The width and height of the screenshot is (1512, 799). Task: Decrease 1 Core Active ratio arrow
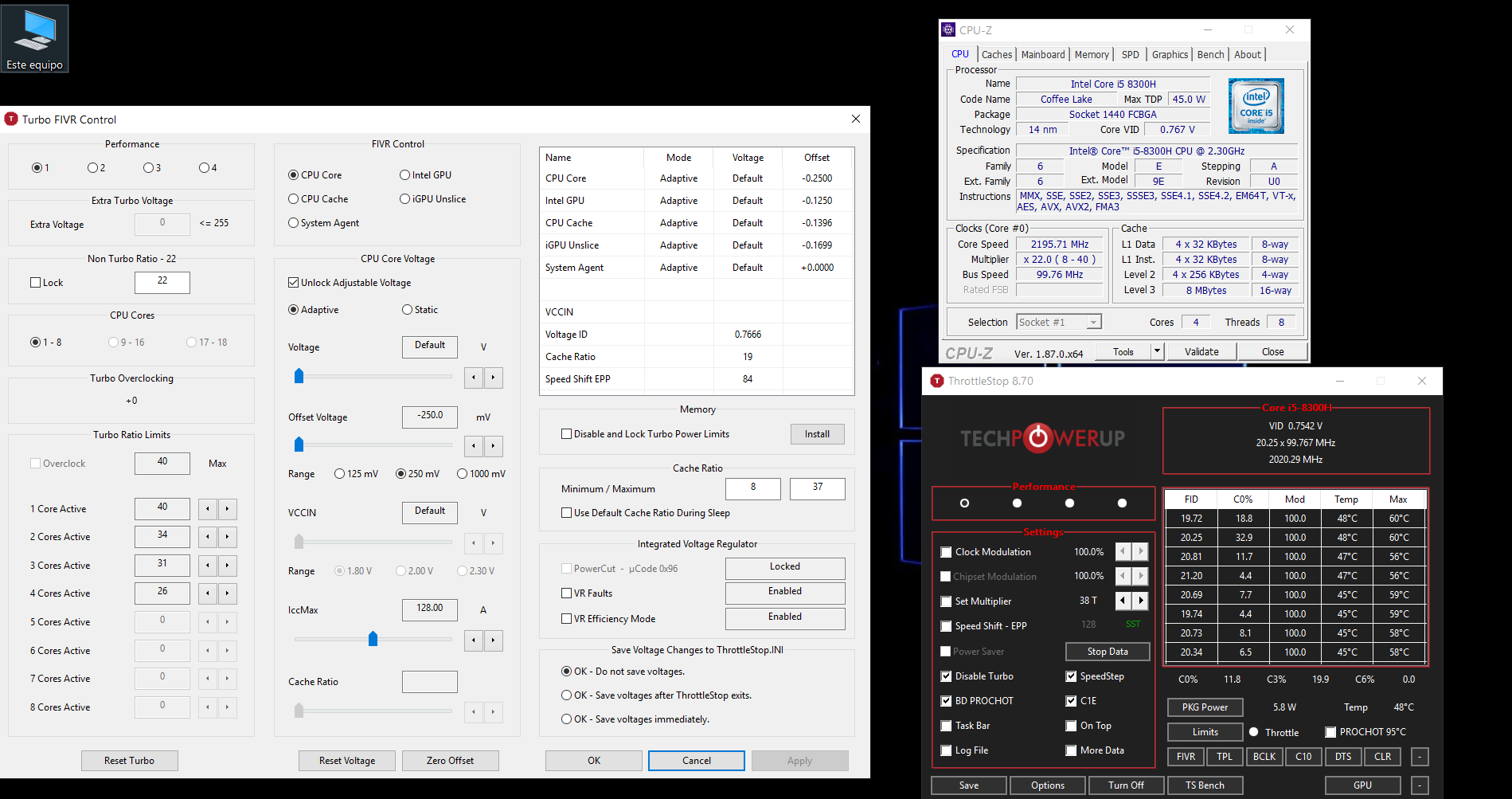click(x=208, y=509)
